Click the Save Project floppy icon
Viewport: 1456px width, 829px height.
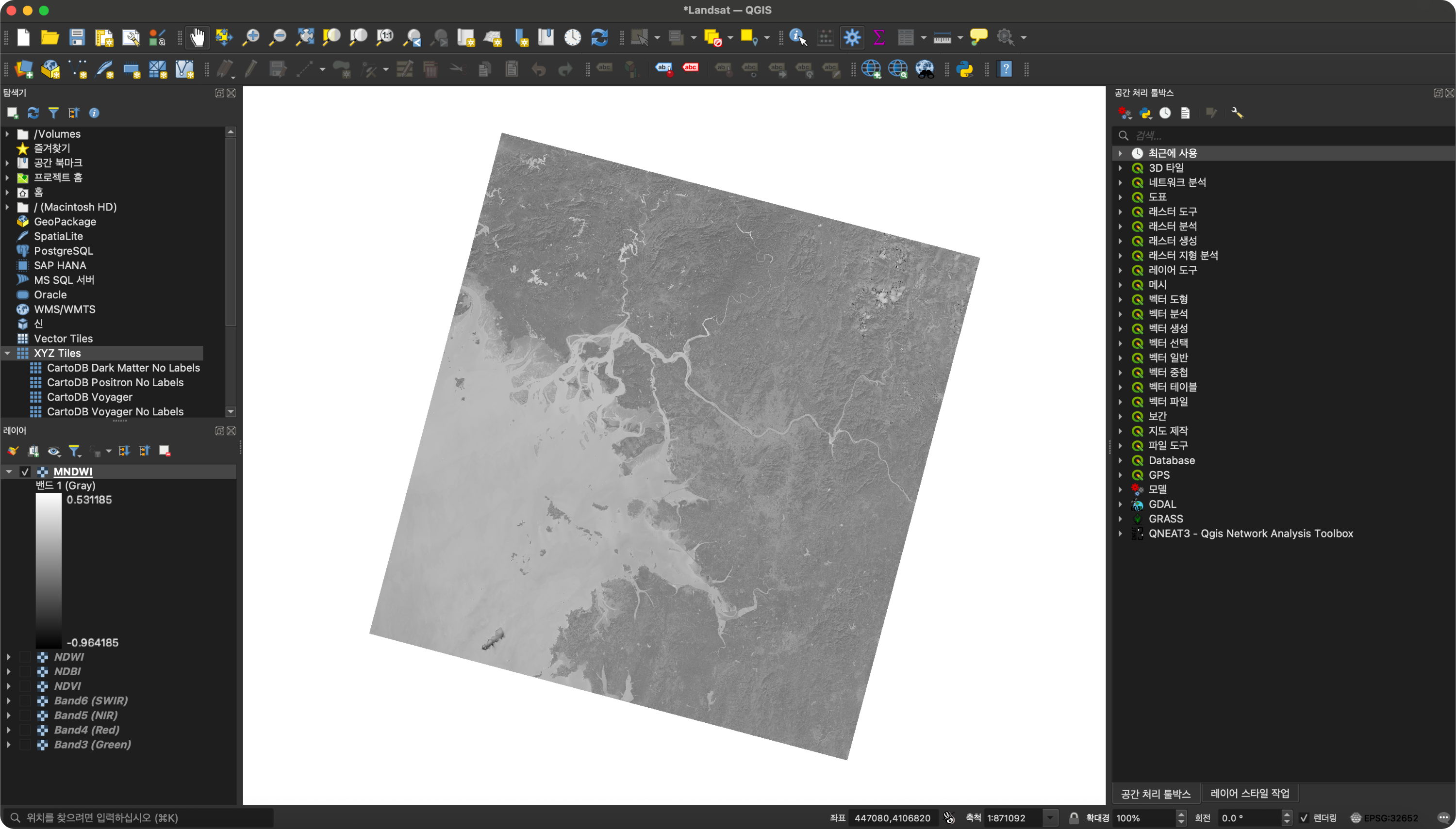[77, 37]
